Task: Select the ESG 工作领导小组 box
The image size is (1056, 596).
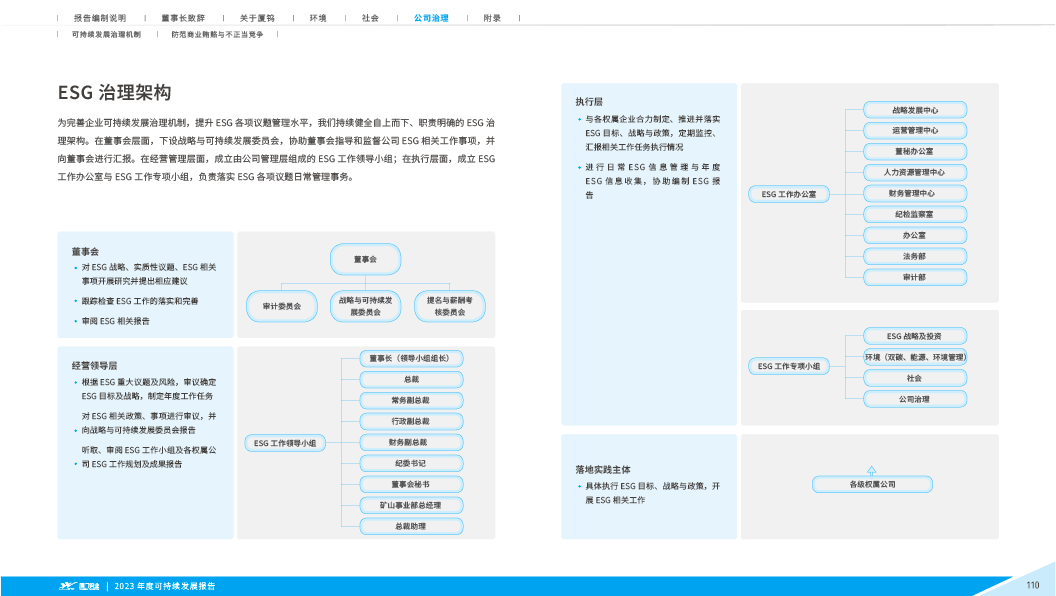Action: click(x=285, y=442)
